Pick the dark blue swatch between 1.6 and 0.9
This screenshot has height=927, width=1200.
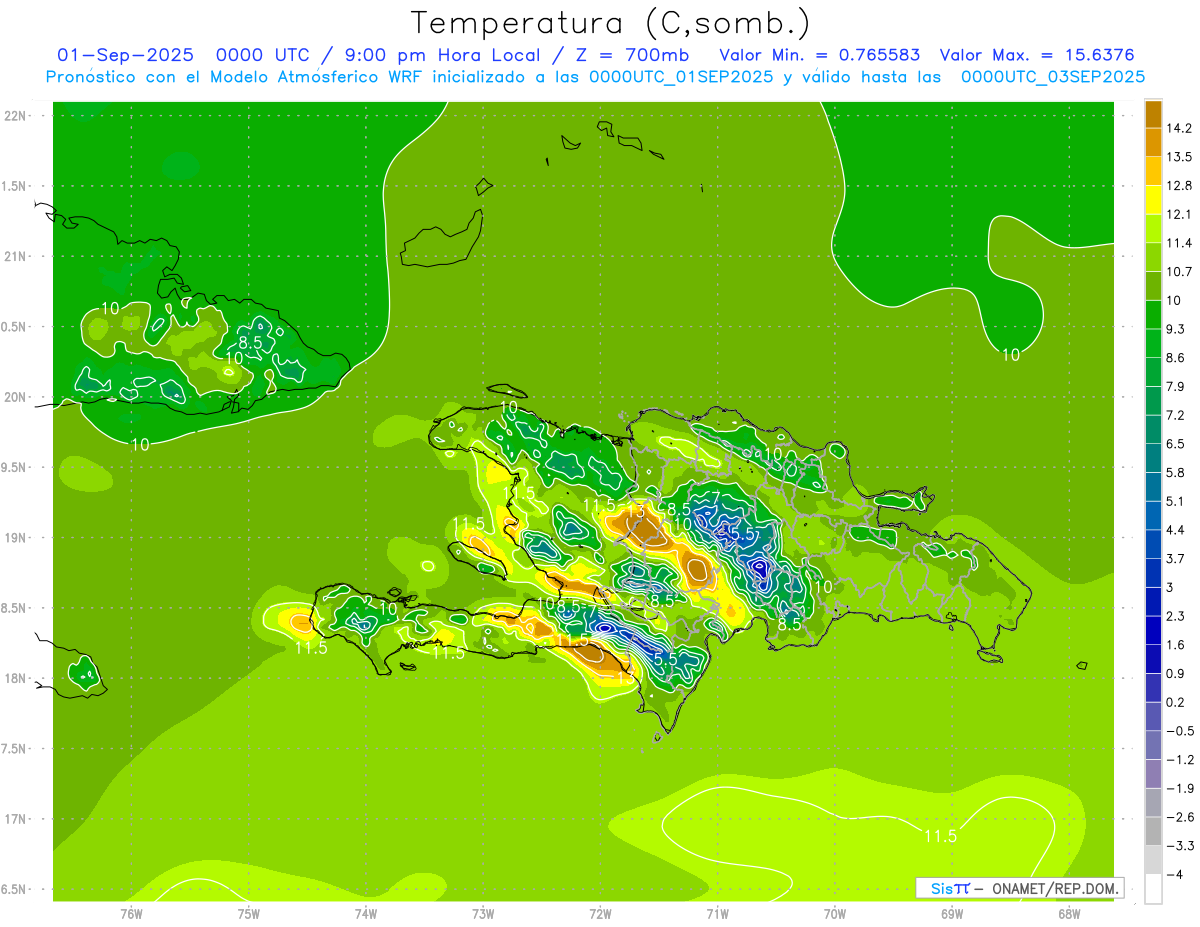click(1154, 658)
